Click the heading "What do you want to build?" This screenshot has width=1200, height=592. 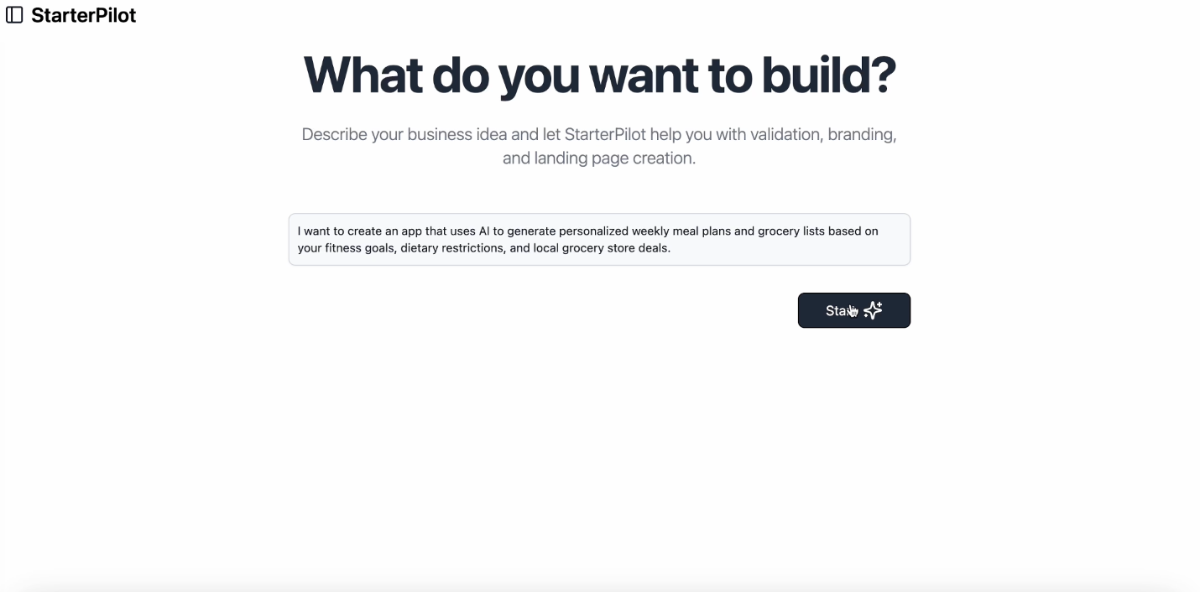tap(599, 74)
